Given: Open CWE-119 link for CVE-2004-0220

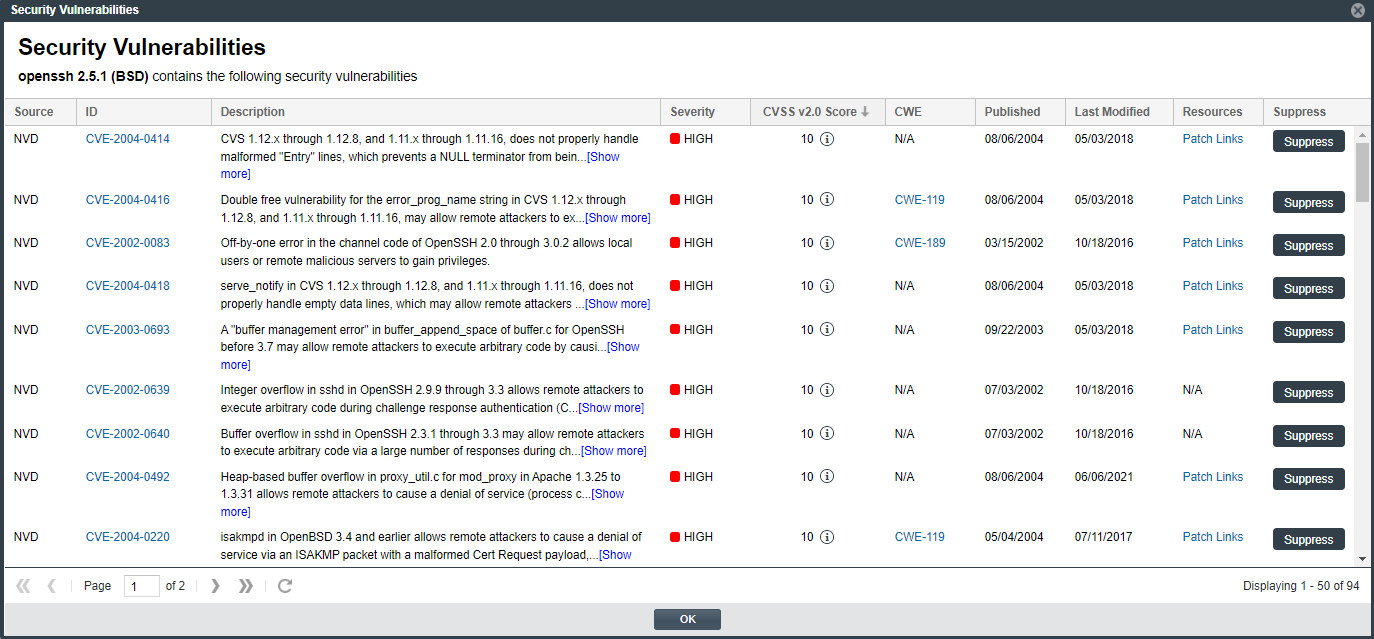Looking at the screenshot, I should point(920,537).
